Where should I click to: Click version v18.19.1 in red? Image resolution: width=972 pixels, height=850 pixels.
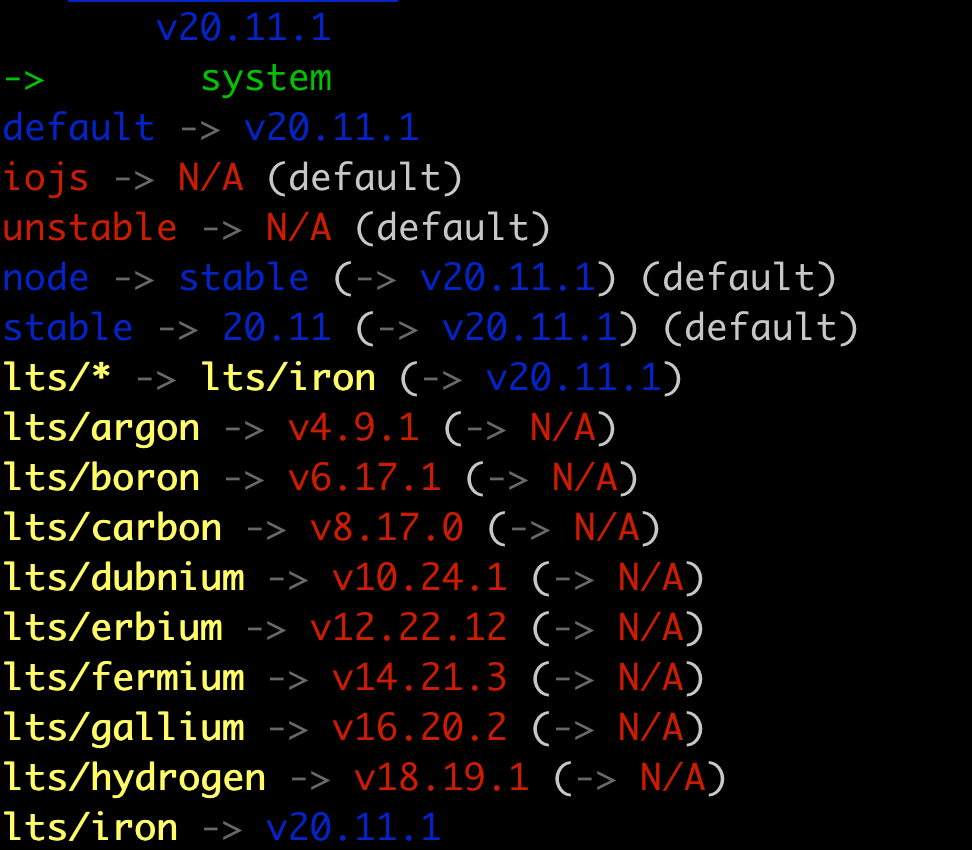[x=441, y=778]
